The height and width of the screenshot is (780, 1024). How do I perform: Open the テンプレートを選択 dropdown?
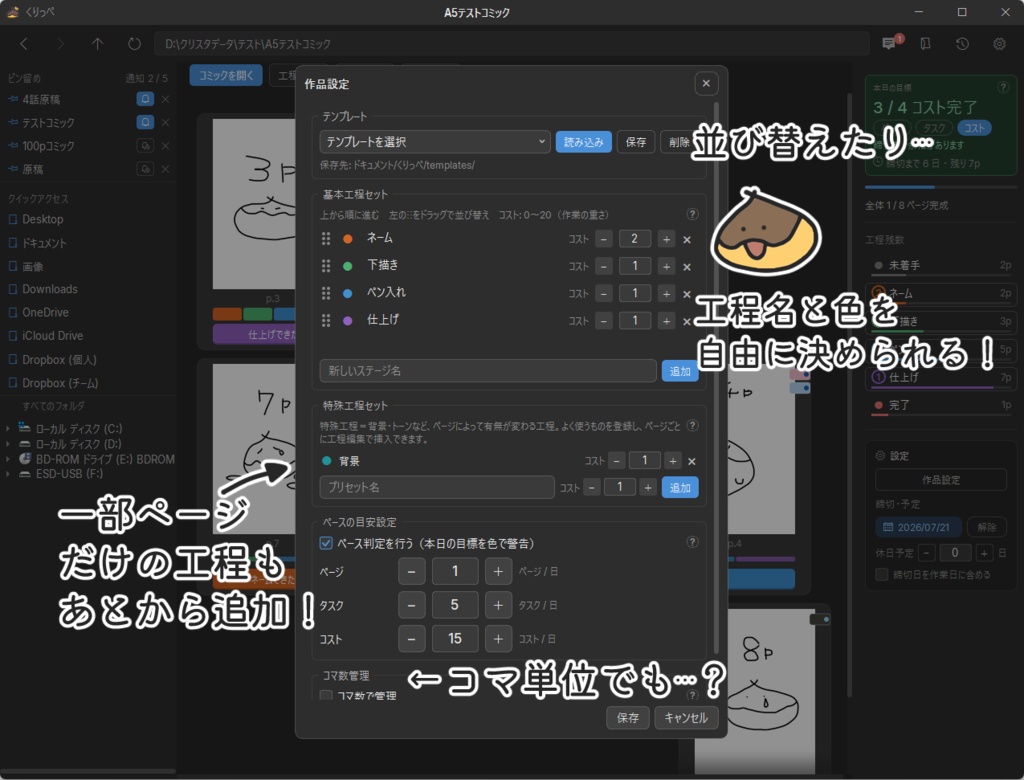[434, 142]
